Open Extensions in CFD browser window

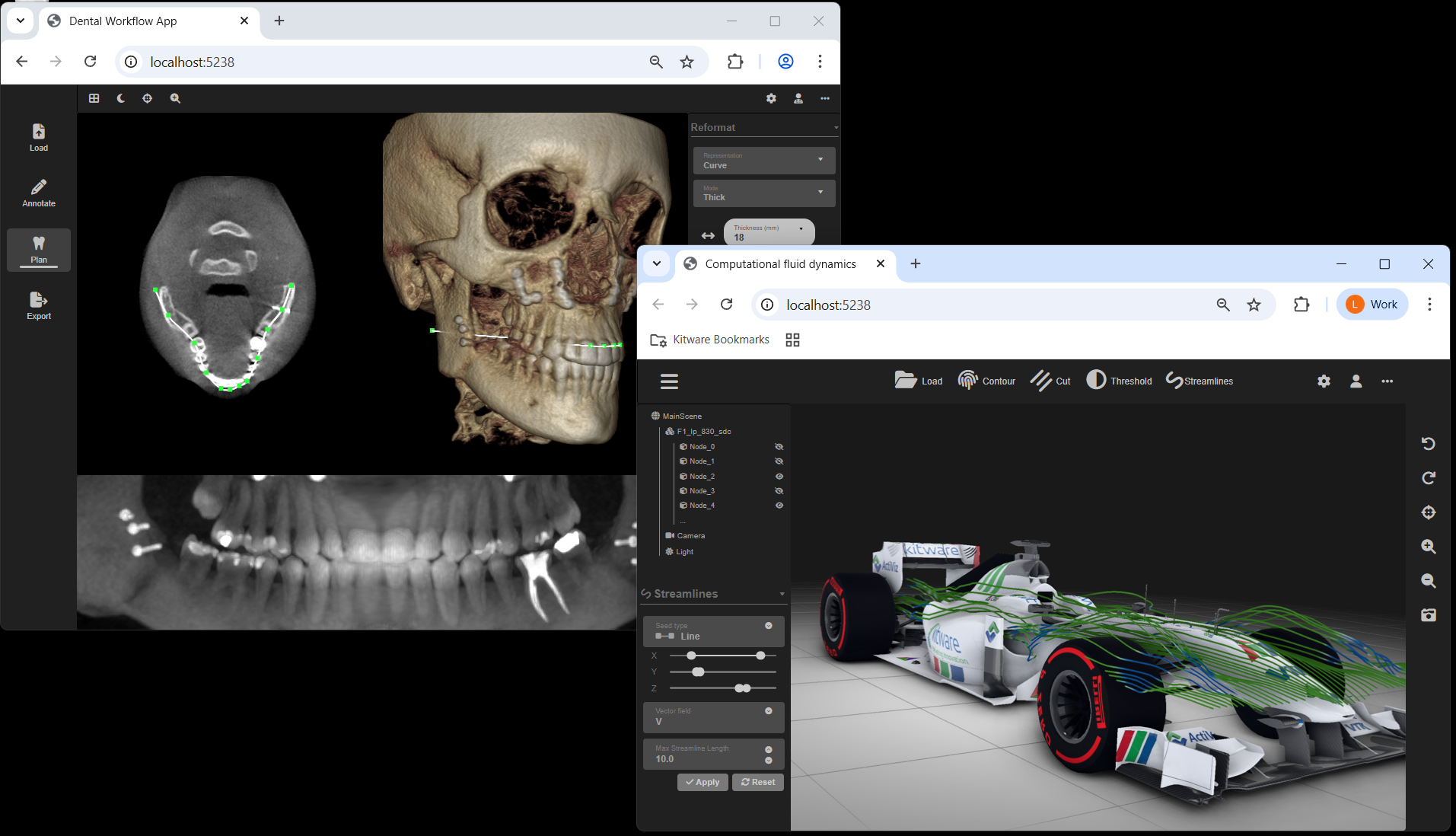[x=1301, y=305]
